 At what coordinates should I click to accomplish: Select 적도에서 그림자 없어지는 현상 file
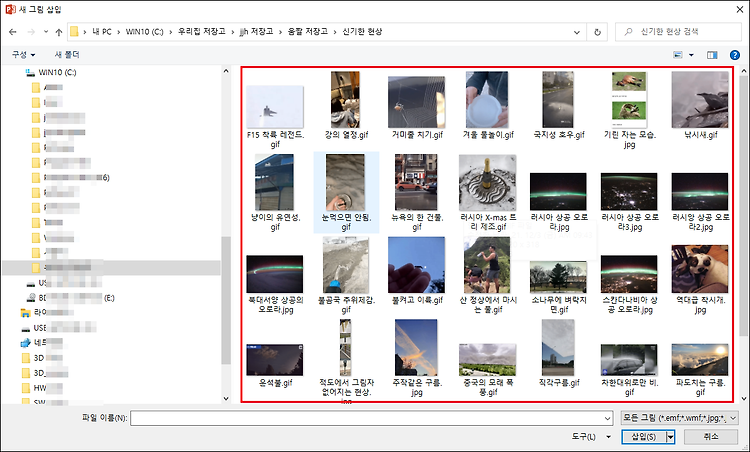tap(346, 361)
